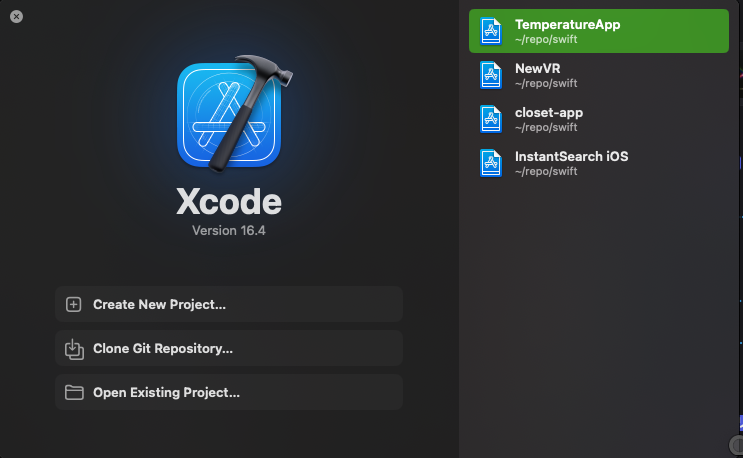Click the download icon beside Clone Git Repository
This screenshot has height=458, width=743.
point(74,349)
